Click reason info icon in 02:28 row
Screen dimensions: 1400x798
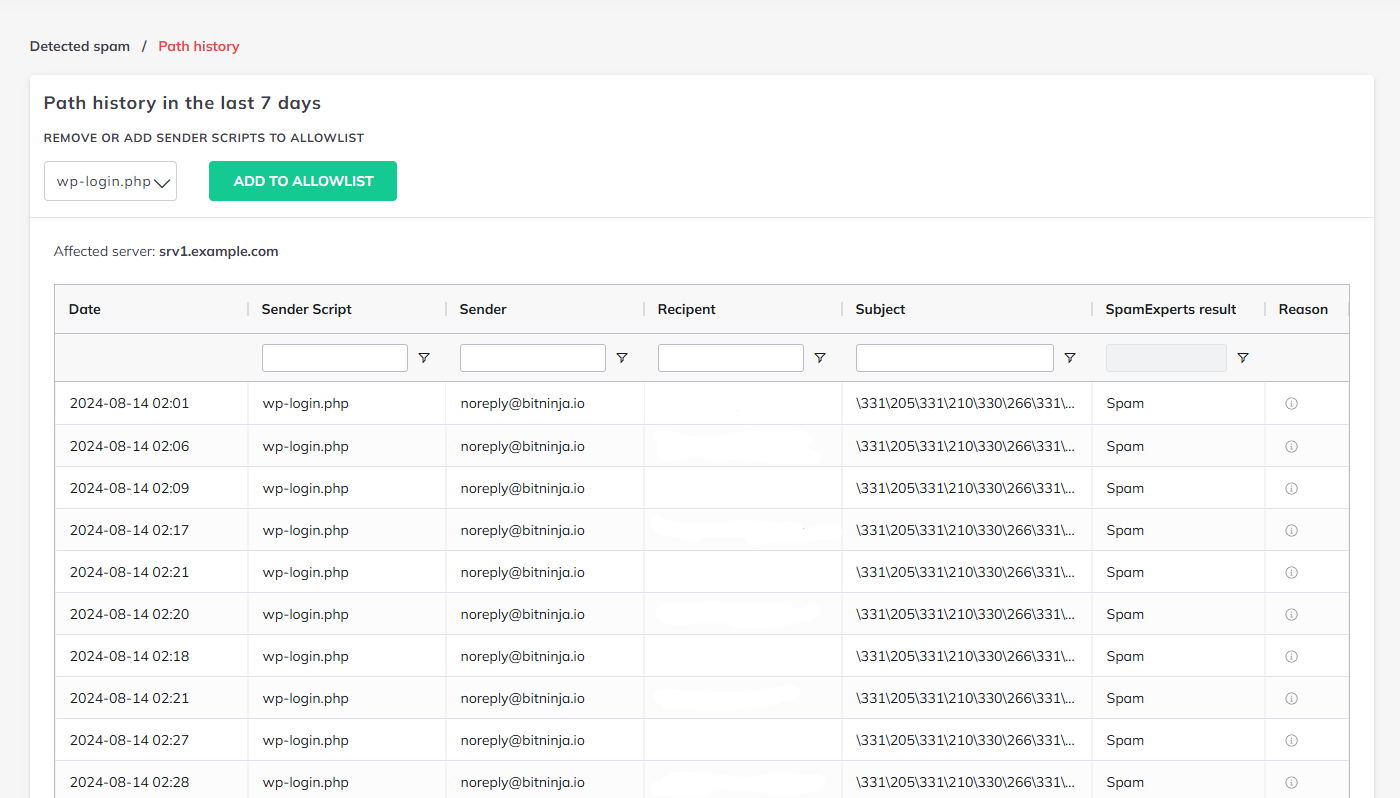pos(1291,782)
